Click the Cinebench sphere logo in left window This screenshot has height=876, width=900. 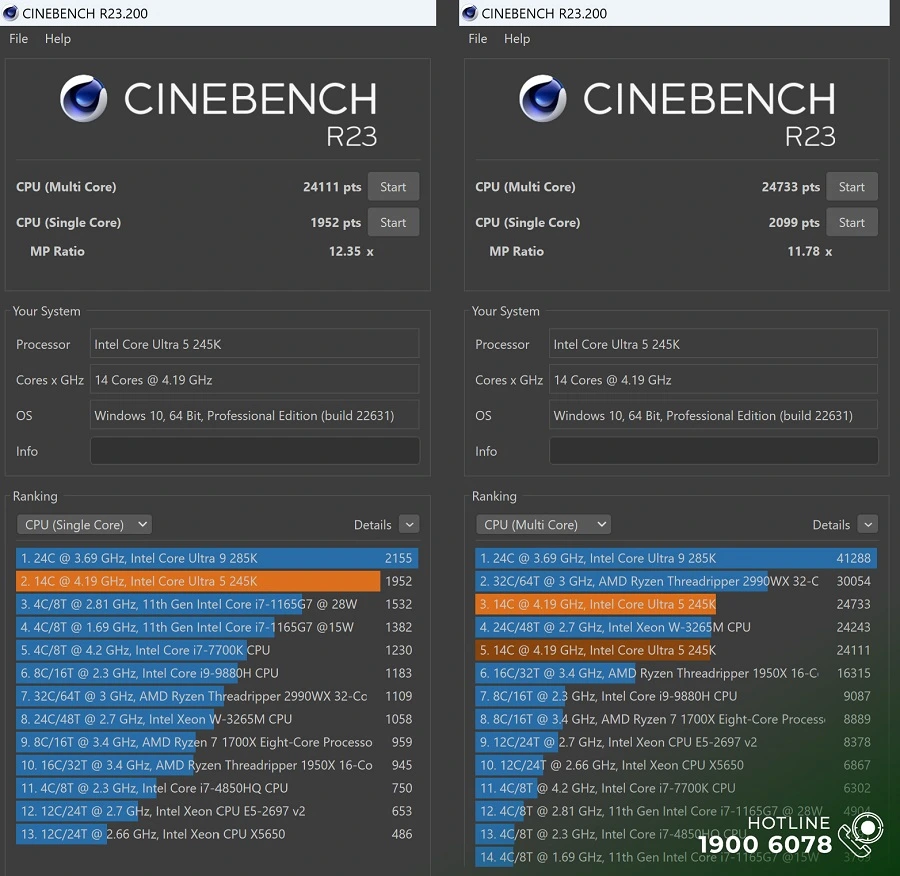(84, 98)
